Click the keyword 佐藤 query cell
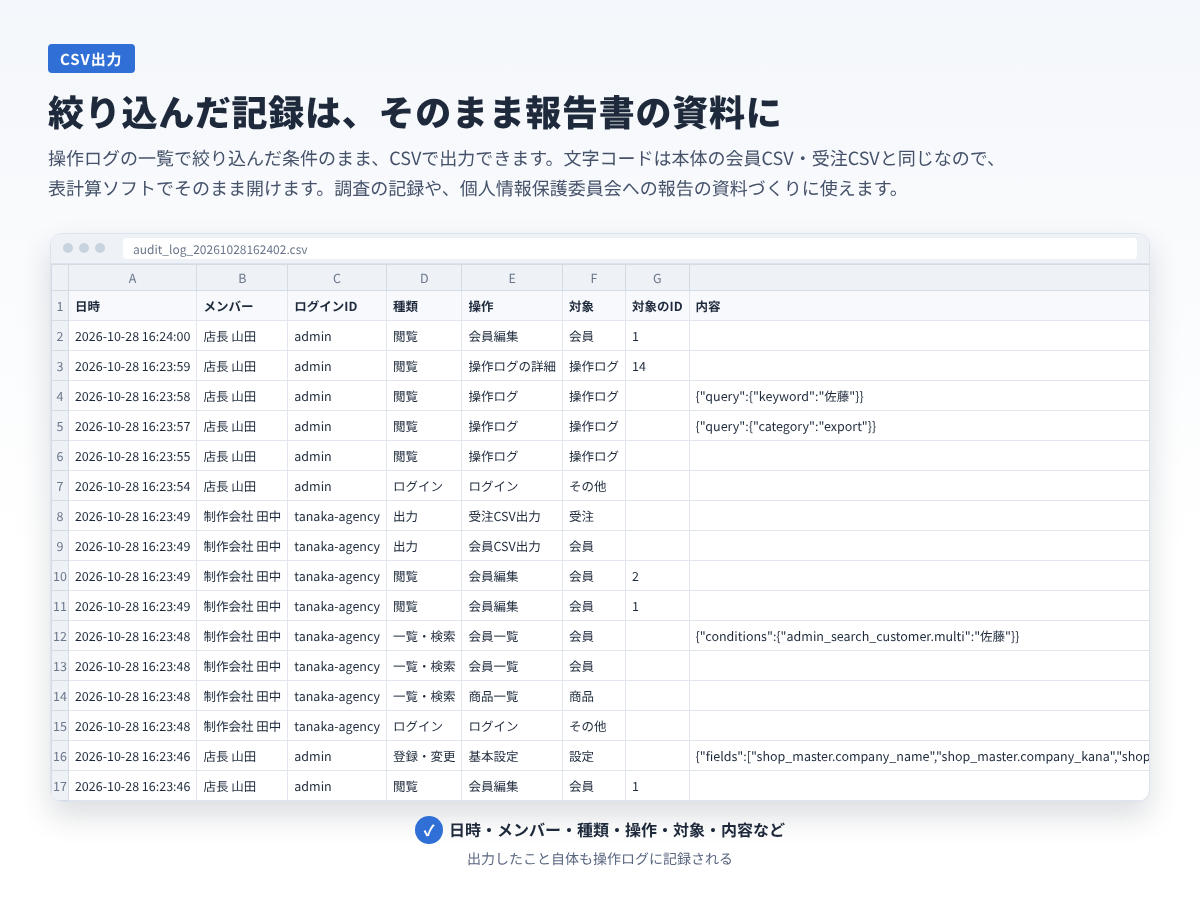 [x=919, y=396]
